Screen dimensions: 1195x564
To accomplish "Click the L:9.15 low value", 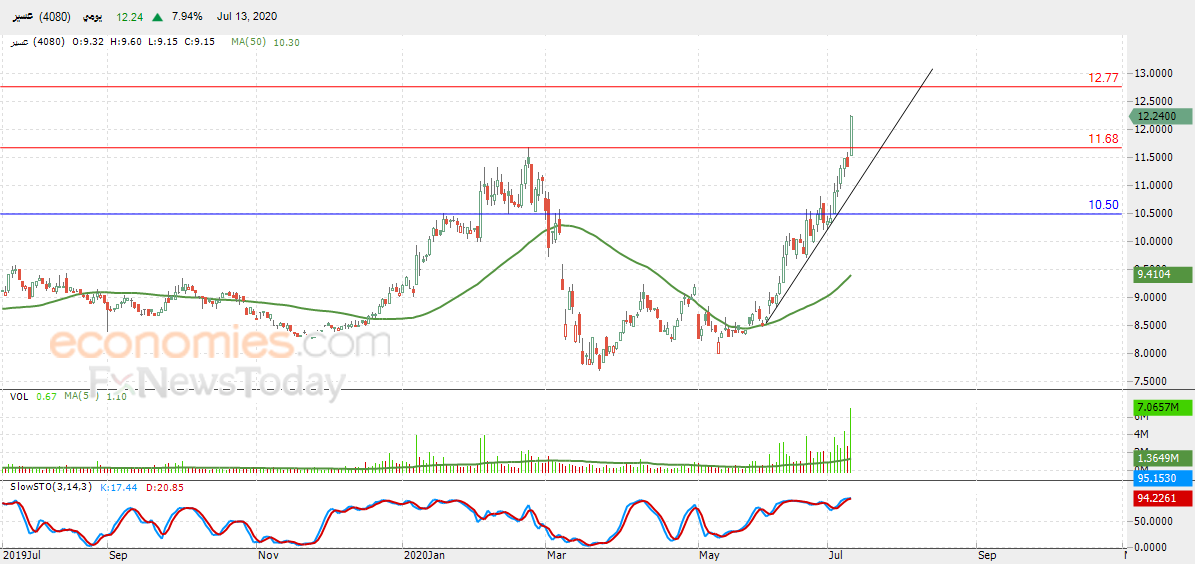I will pos(161,43).
